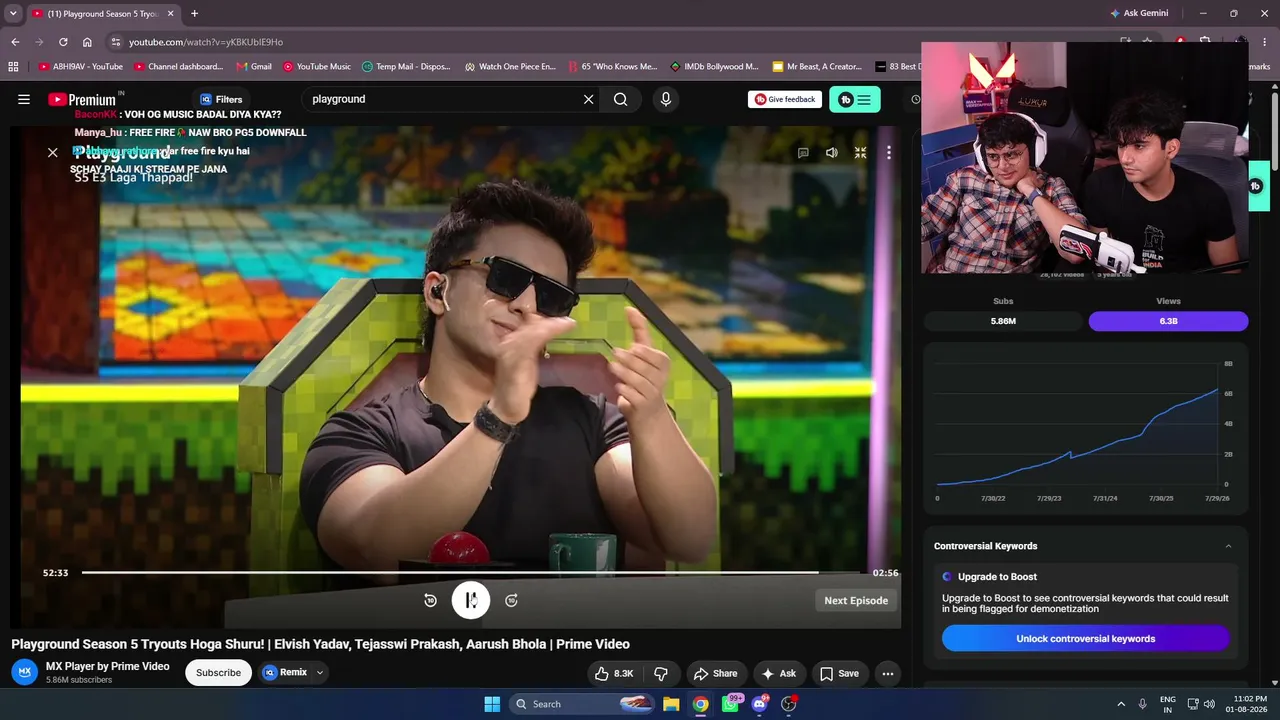Viewport: 1280px width, 720px height.
Task: Go to YouTube Premium home logo
Action: [x=82, y=99]
